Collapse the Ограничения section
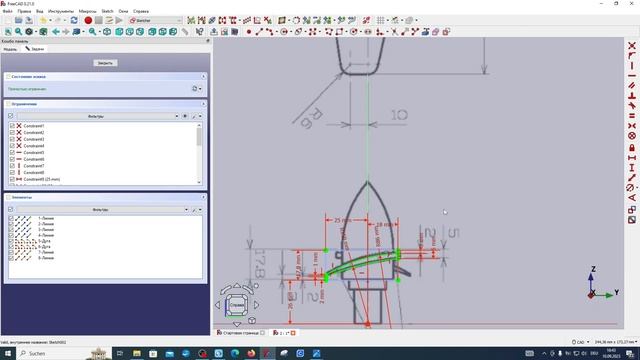Viewport: 640px width, 360px height. pyautogui.click(x=203, y=104)
